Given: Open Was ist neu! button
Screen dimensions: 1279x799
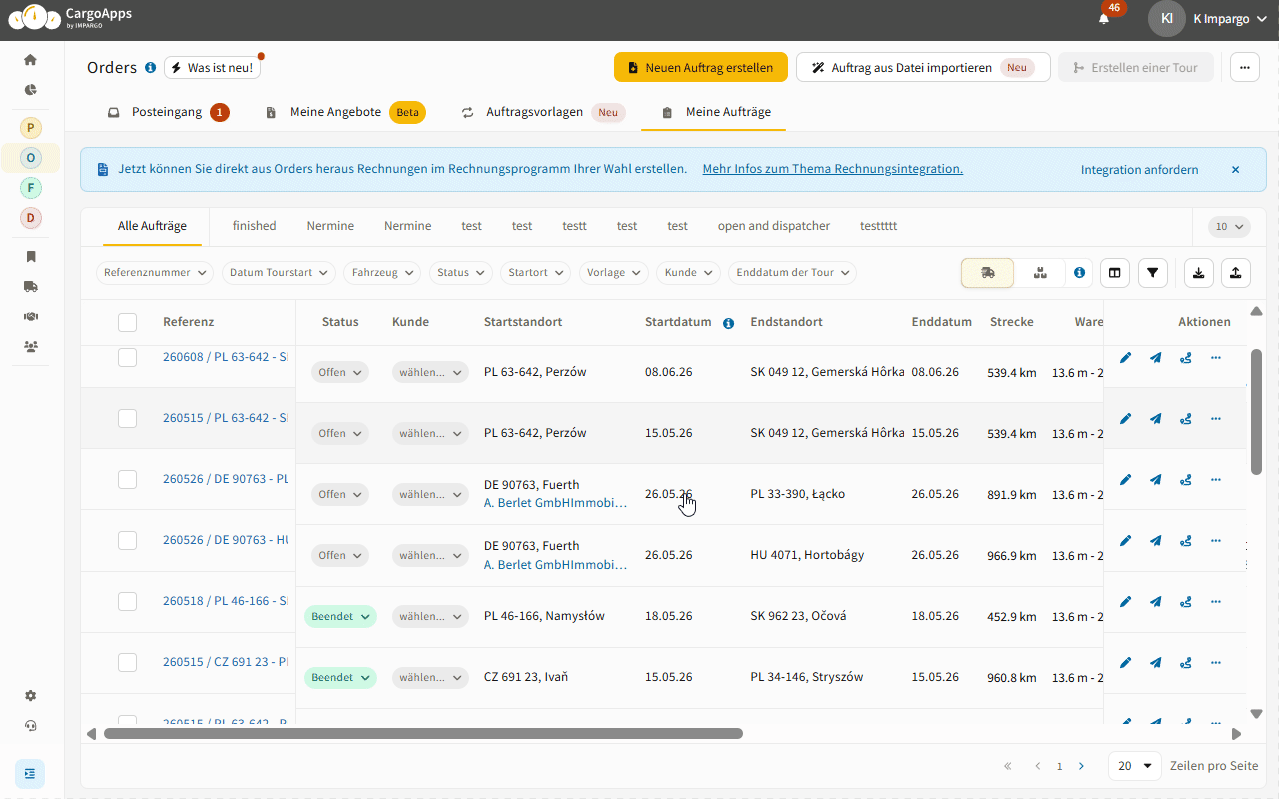Looking at the screenshot, I should point(212,68).
